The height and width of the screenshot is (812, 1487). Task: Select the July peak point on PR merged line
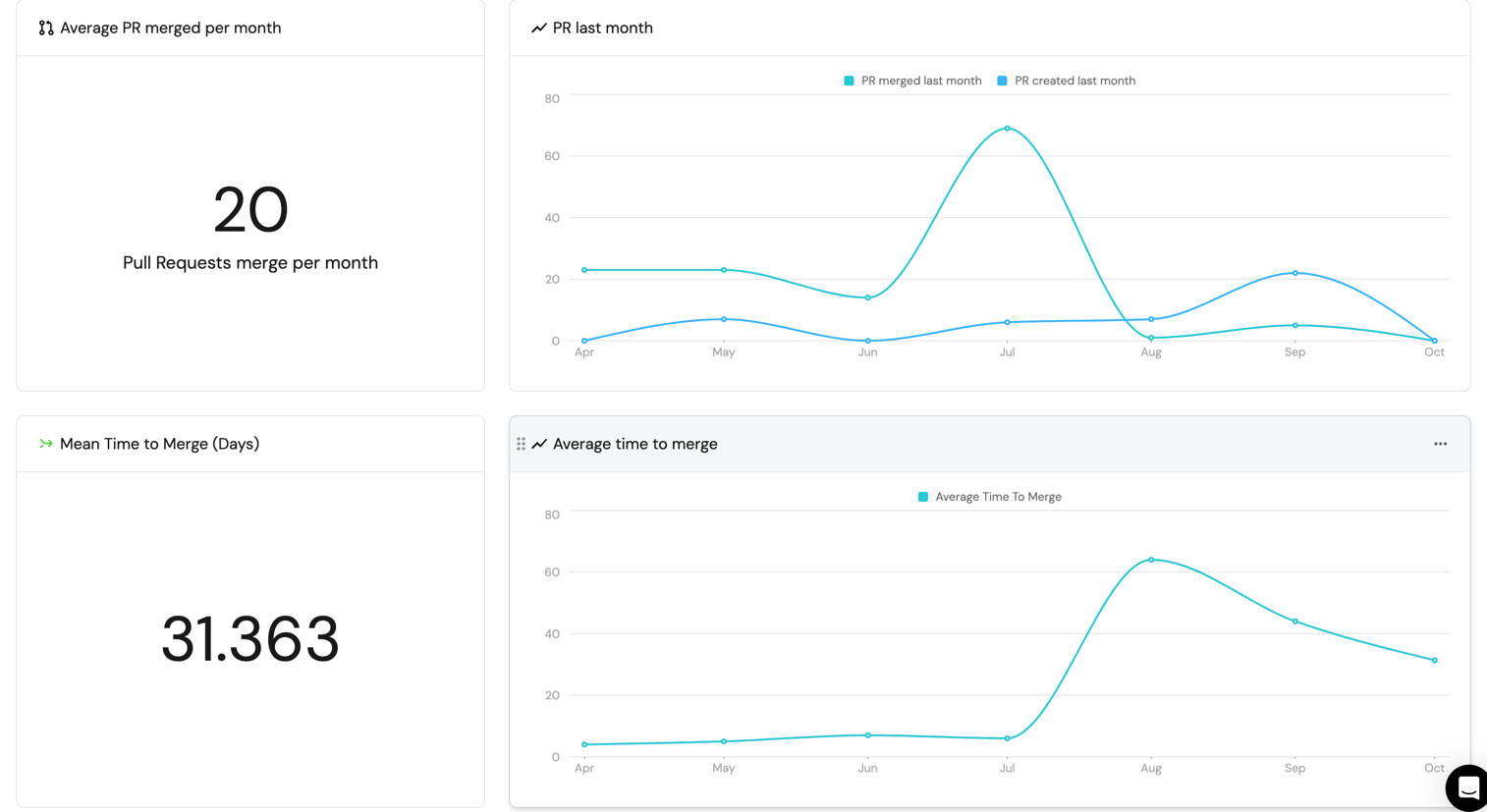[1007, 129]
